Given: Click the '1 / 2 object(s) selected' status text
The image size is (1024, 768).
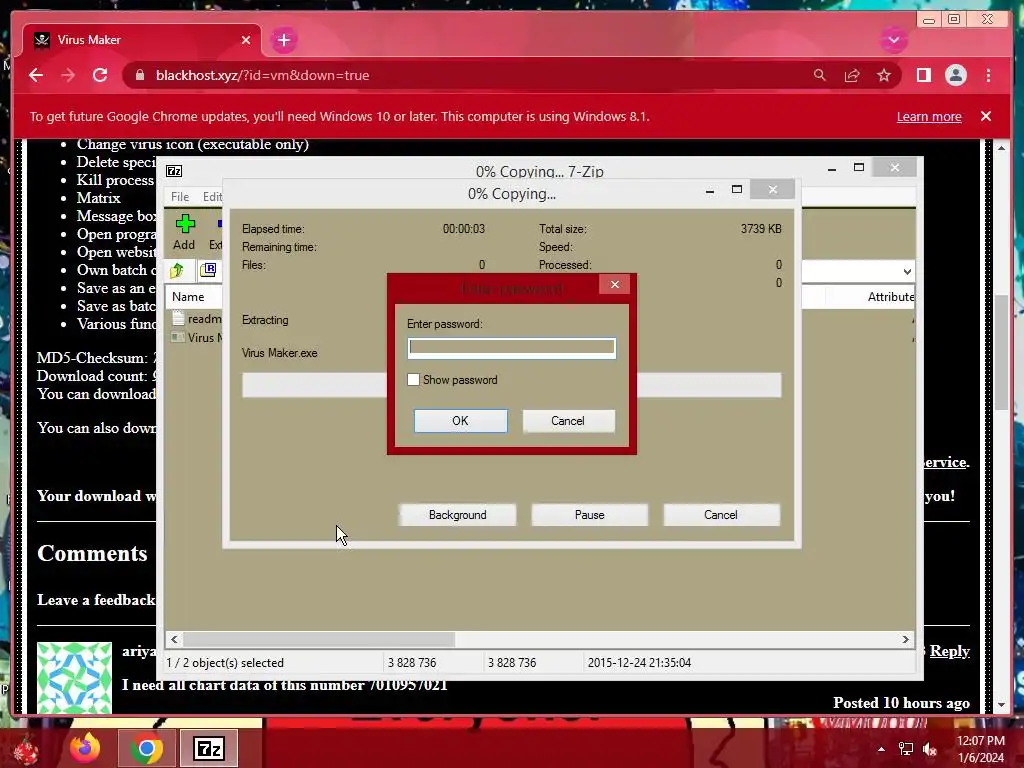Looking at the screenshot, I should (225, 662).
